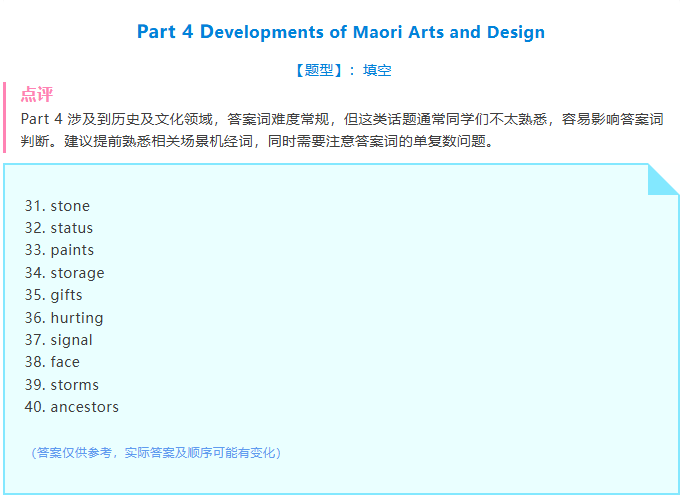
Task: Click the 【题型】: 填空 label
Action: pyautogui.click(x=341, y=70)
